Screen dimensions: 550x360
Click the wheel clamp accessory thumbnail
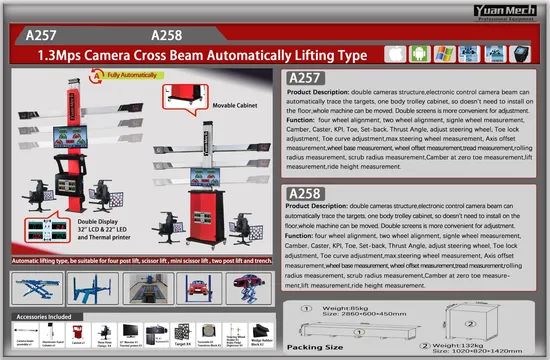[104, 335]
